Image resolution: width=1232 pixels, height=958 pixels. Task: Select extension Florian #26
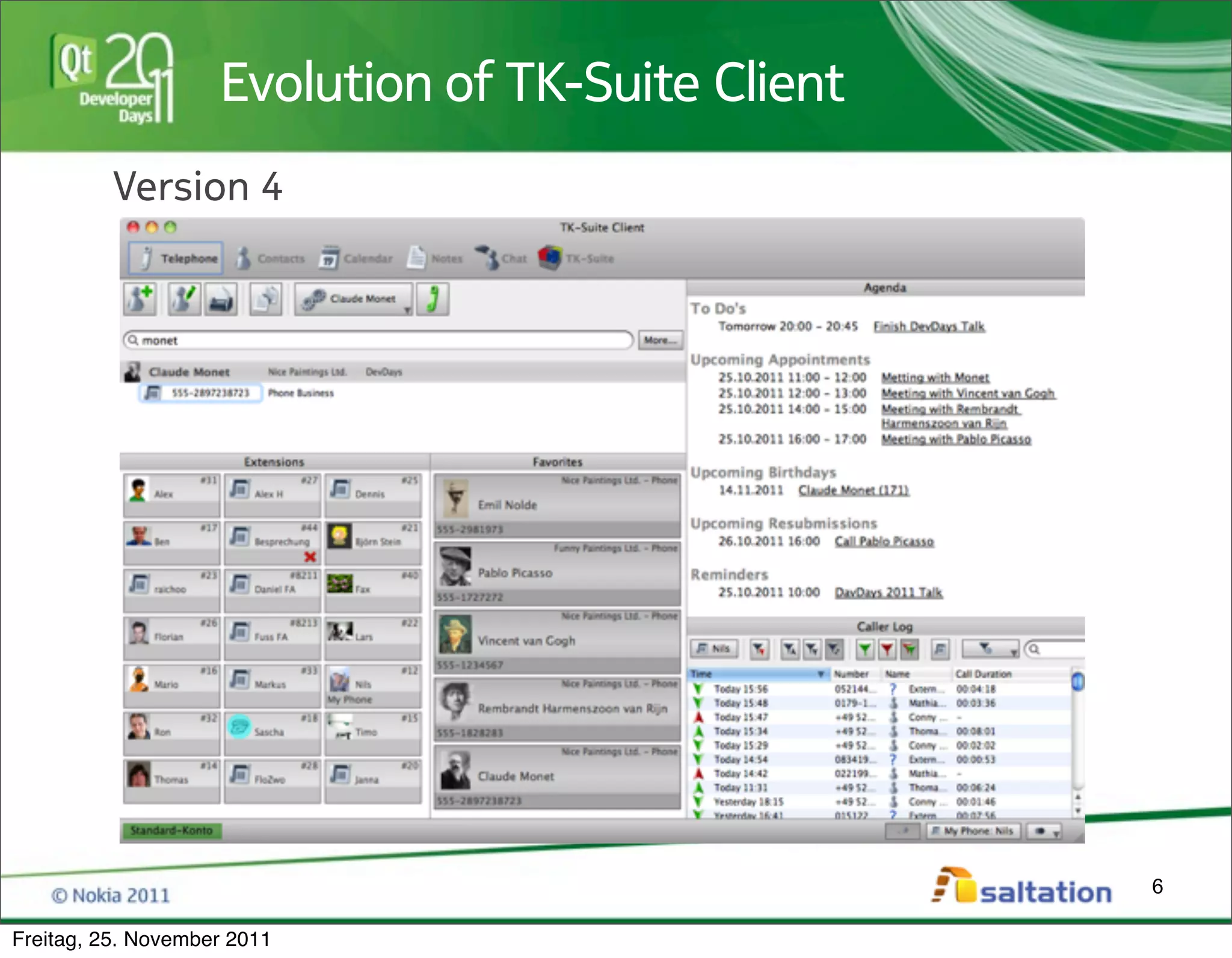click(171, 638)
